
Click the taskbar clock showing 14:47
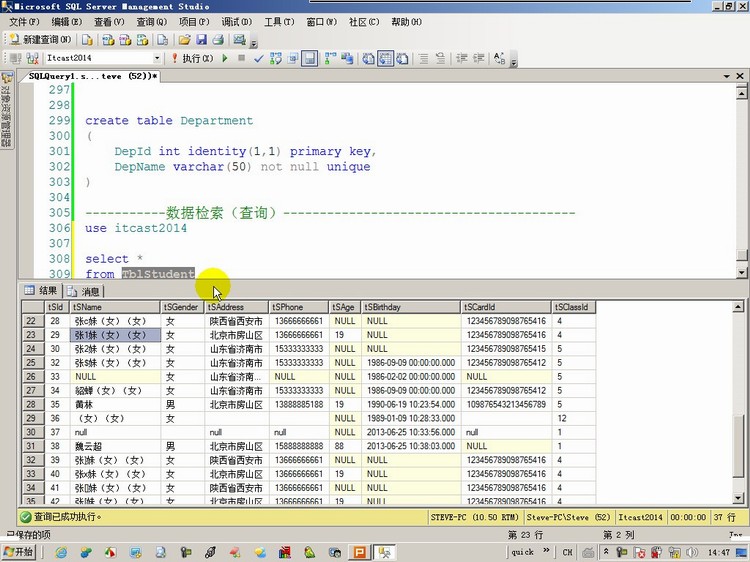pyautogui.click(x=719, y=552)
